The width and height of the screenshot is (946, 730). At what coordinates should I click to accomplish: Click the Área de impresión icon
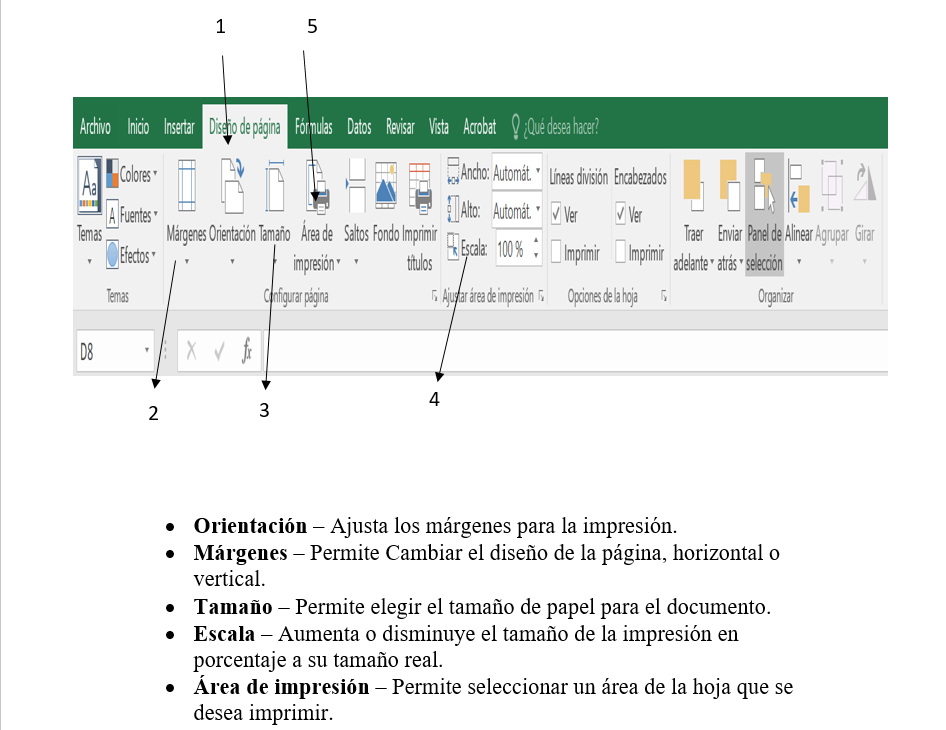[317, 186]
